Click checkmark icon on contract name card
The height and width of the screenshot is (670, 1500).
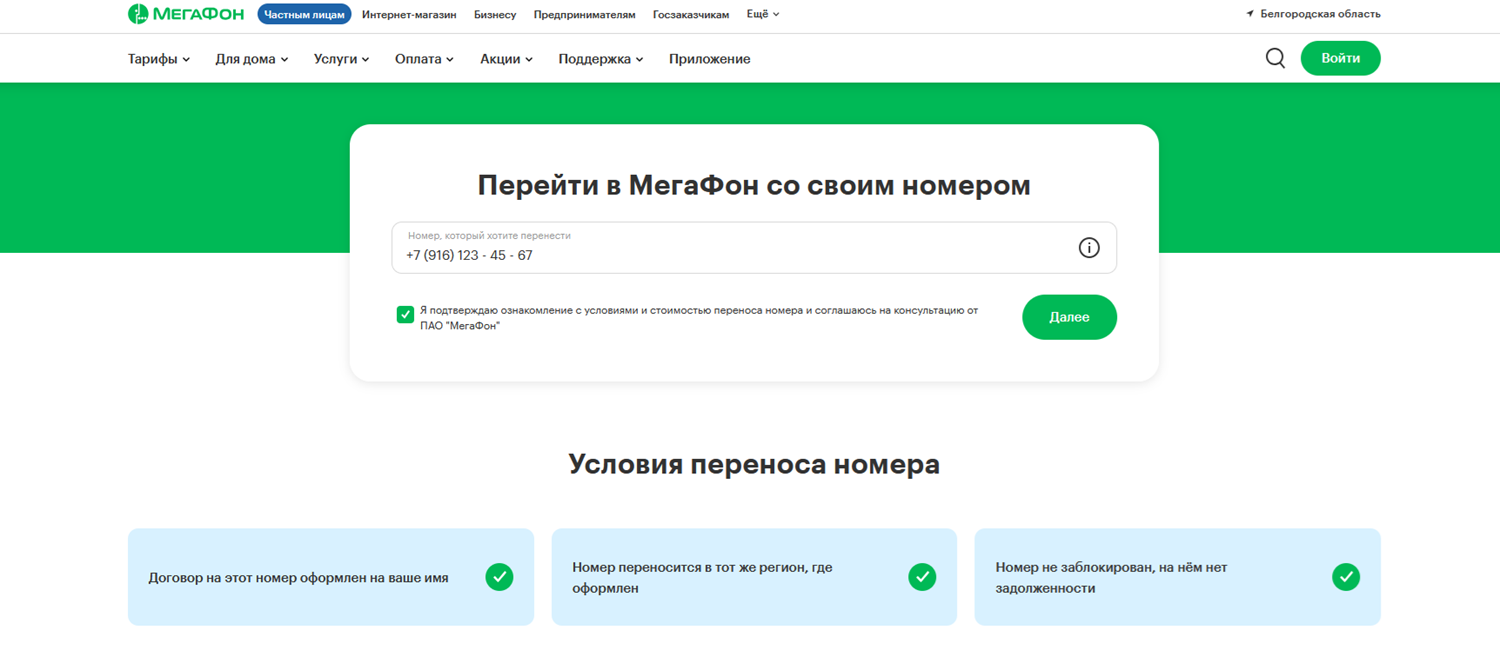coord(499,577)
